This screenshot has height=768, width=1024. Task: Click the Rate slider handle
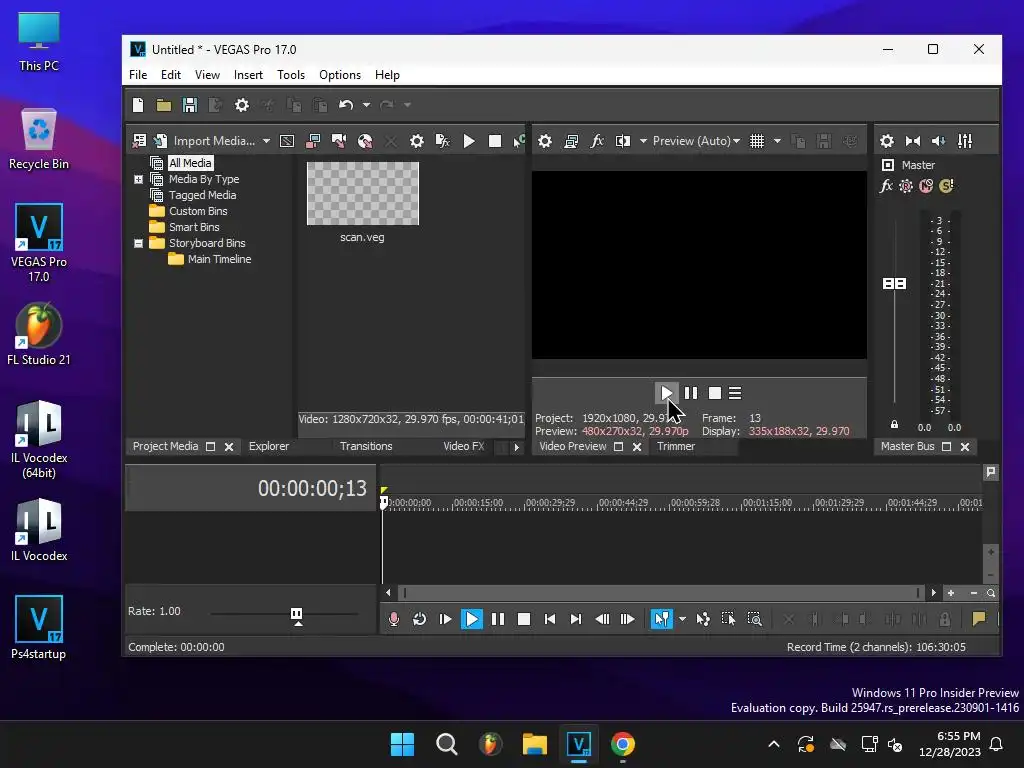[x=296, y=616]
